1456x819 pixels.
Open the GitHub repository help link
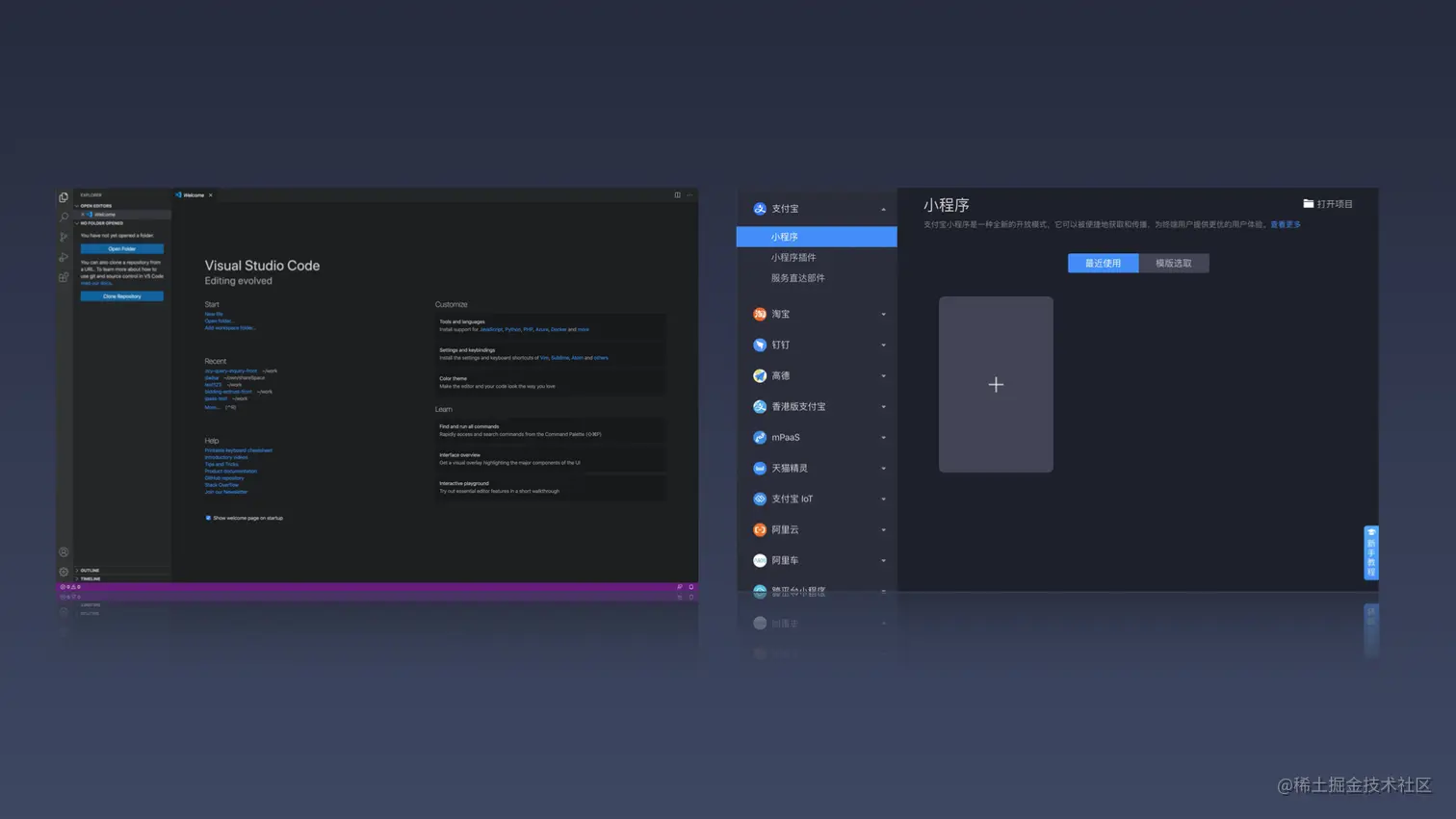(224, 478)
